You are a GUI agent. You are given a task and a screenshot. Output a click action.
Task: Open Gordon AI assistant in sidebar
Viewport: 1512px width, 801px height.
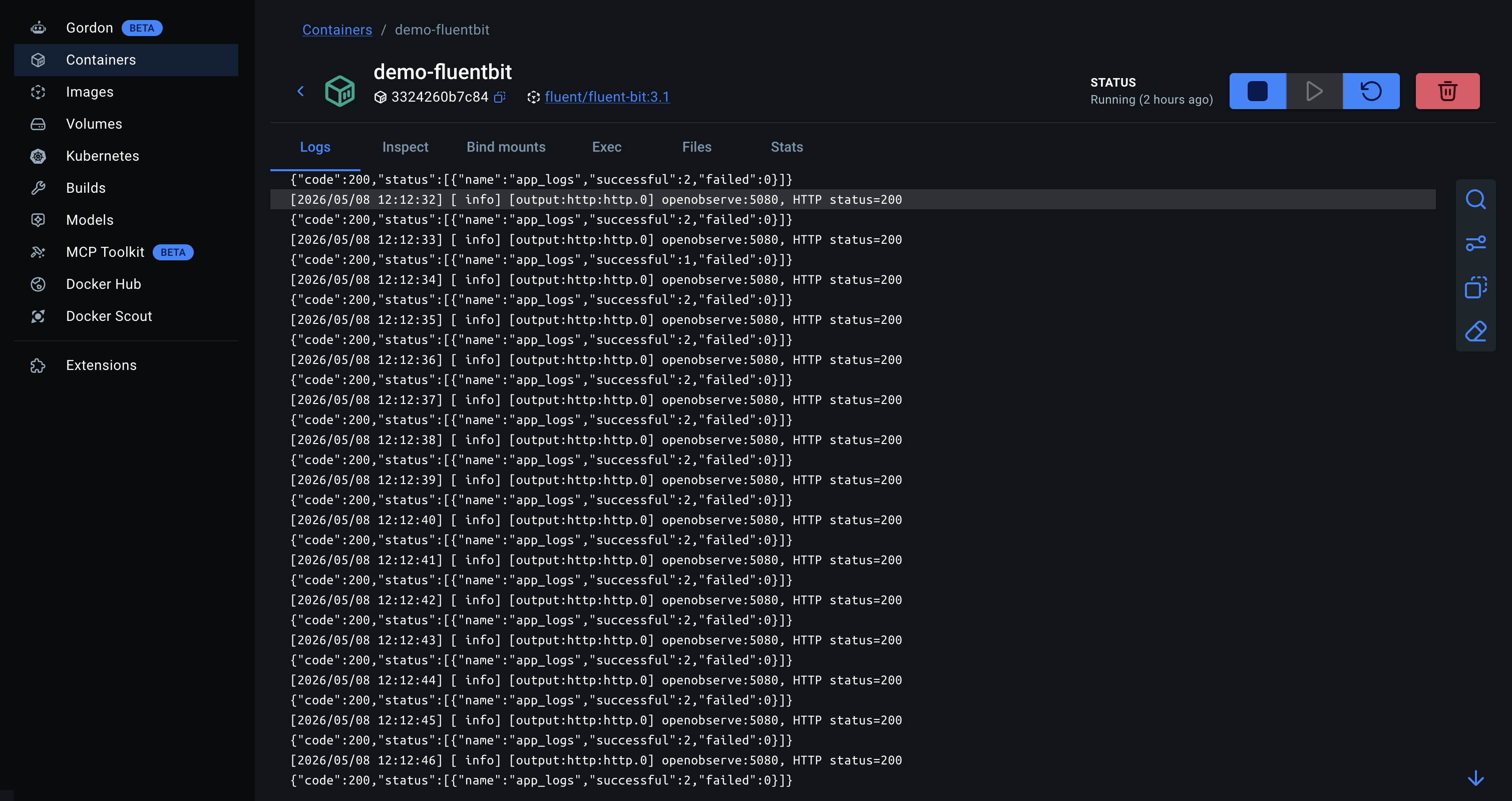[126, 28]
